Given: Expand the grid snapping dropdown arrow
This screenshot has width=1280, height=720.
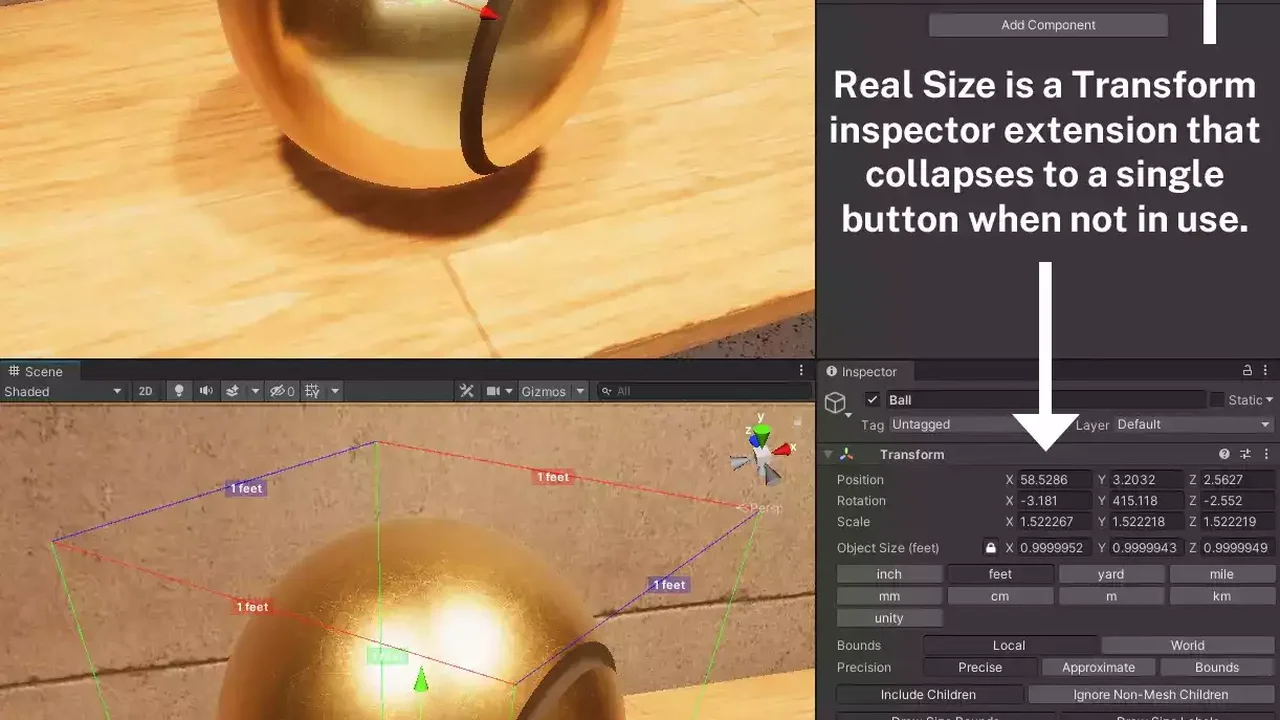Looking at the screenshot, I should (335, 391).
